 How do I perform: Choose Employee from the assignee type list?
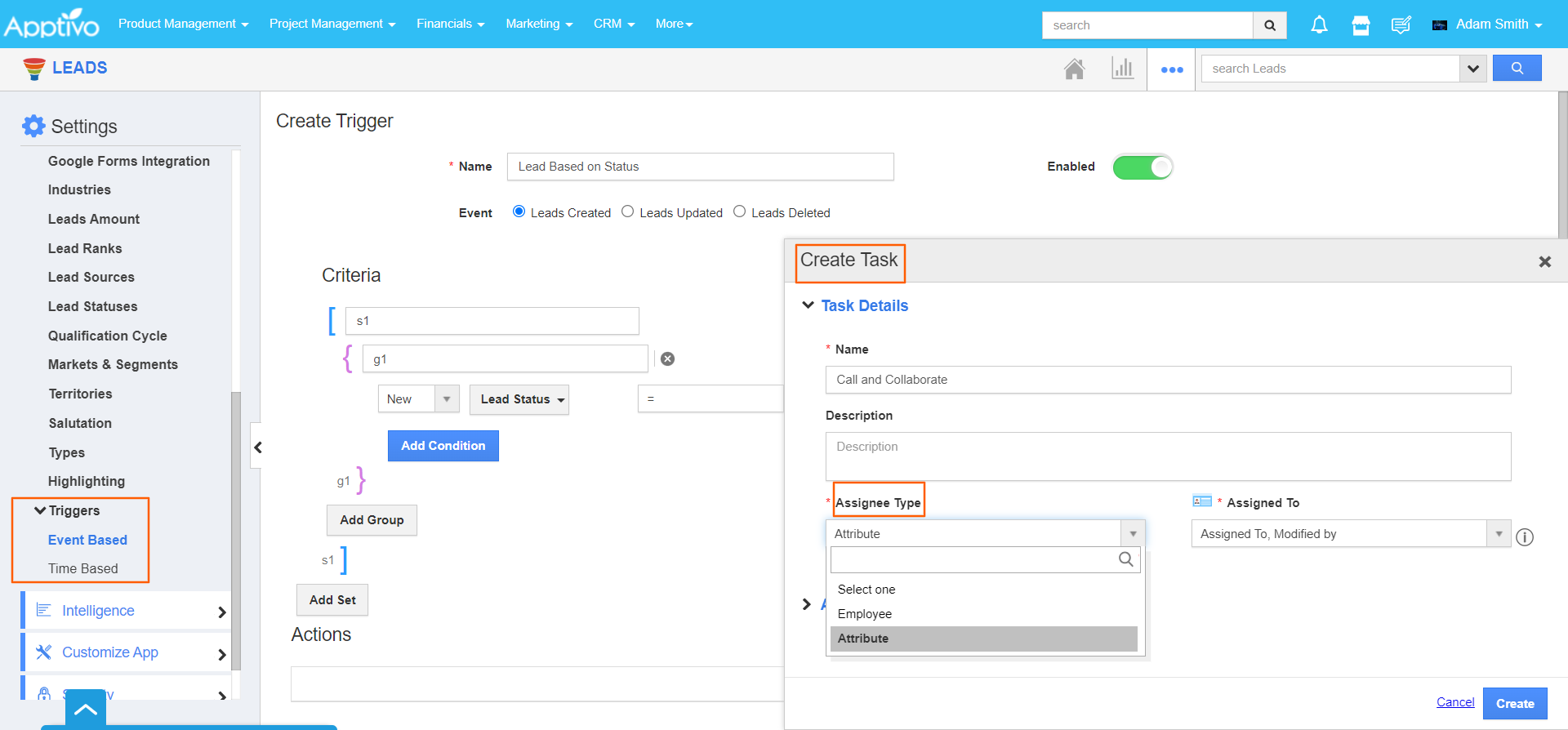(864, 614)
